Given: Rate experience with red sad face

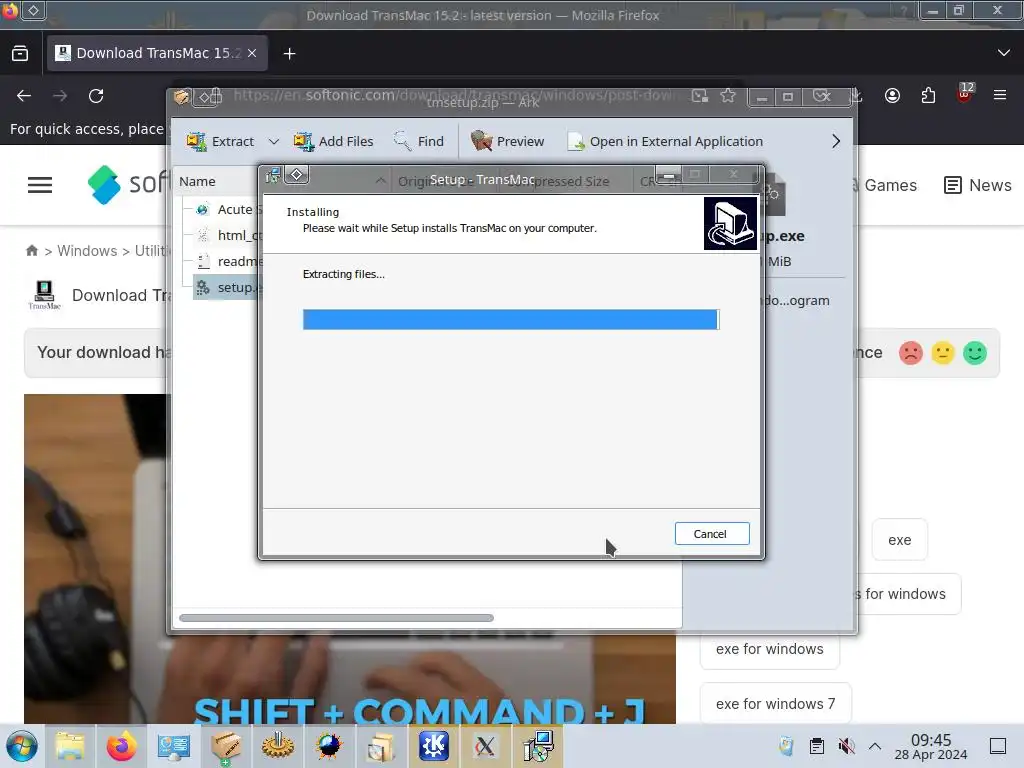Looking at the screenshot, I should pos(910,353).
